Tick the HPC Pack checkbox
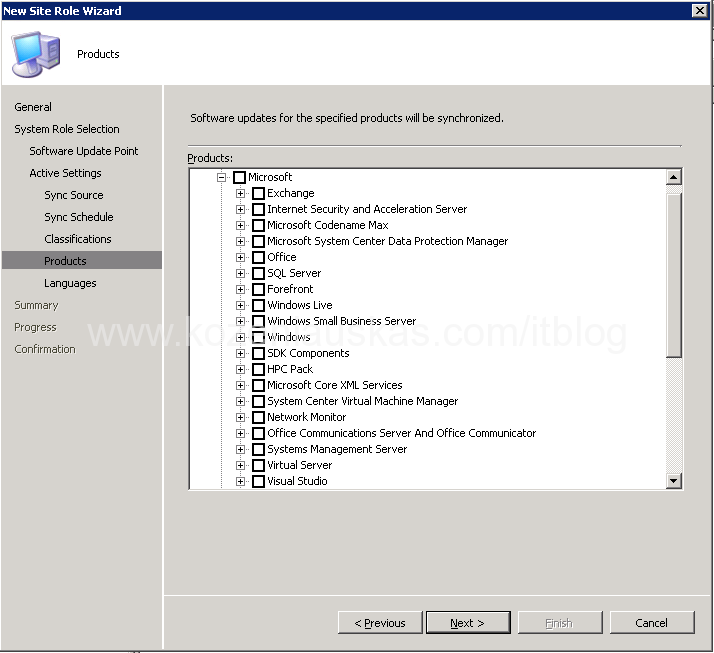The image size is (714, 653). coord(258,369)
